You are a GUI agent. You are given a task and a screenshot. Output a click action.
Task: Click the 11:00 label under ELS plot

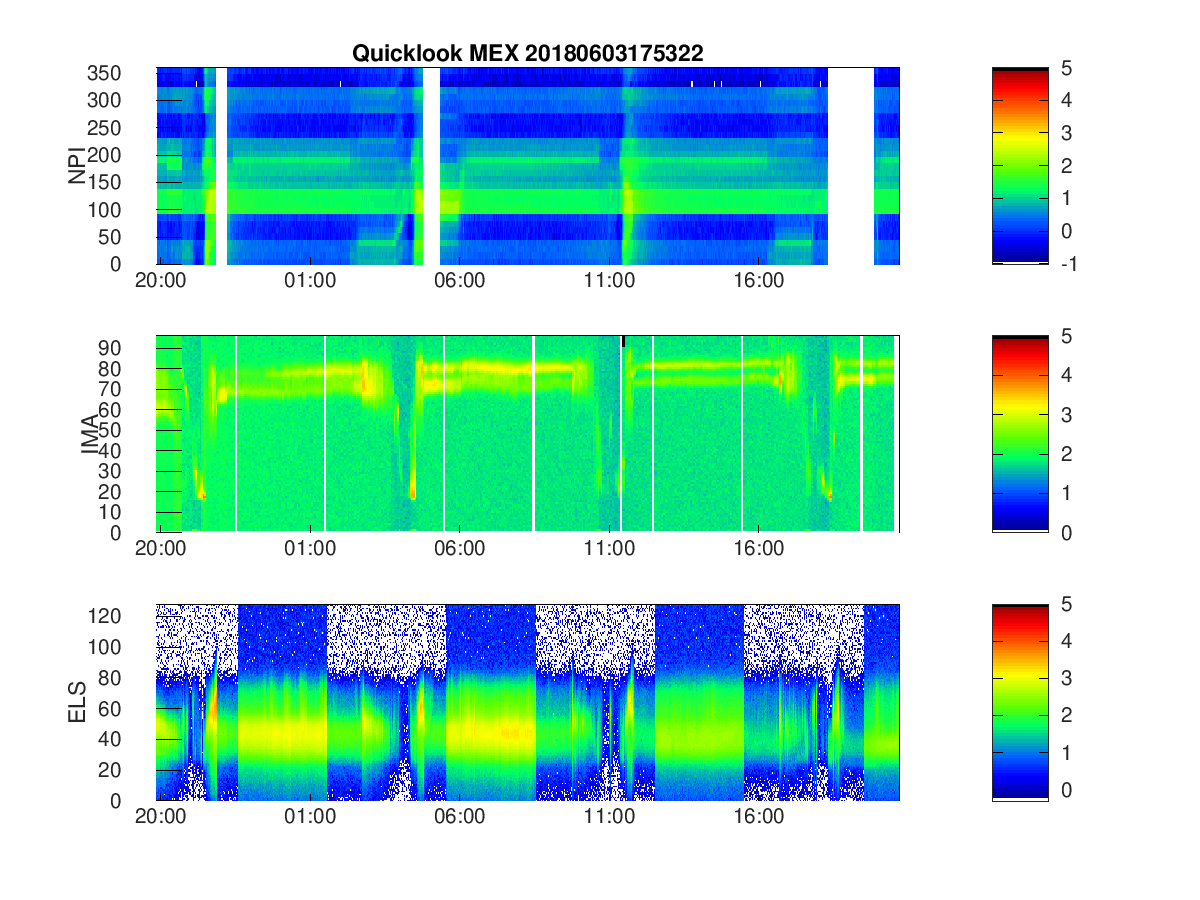(x=609, y=817)
